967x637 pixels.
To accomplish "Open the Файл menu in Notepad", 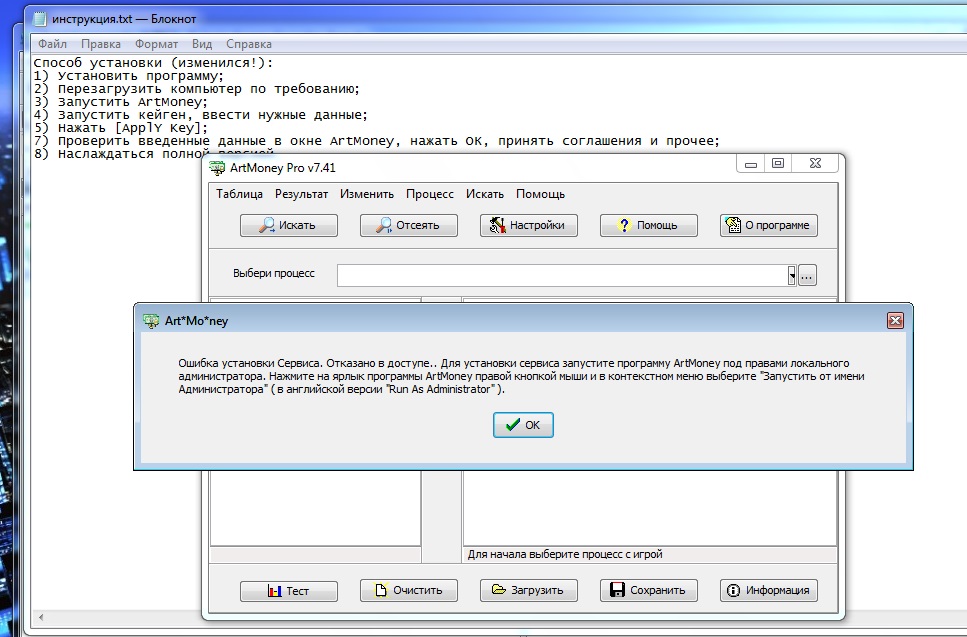I will pyautogui.click(x=52, y=44).
